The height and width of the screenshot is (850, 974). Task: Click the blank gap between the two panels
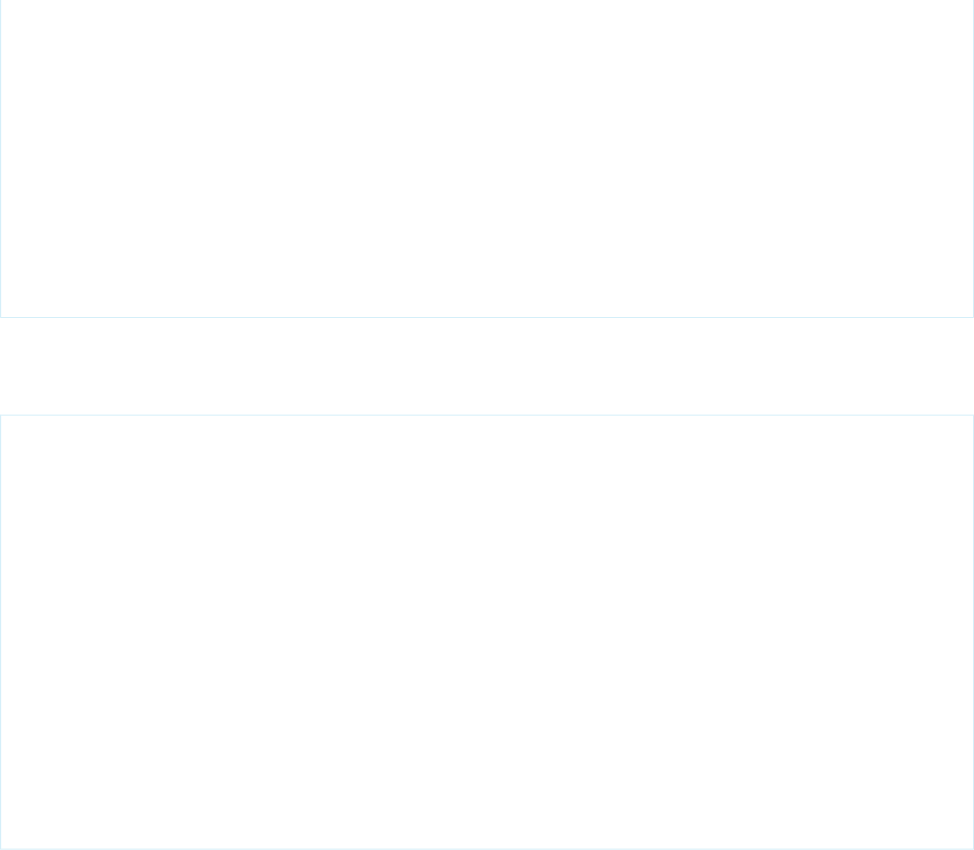coord(487,366)
